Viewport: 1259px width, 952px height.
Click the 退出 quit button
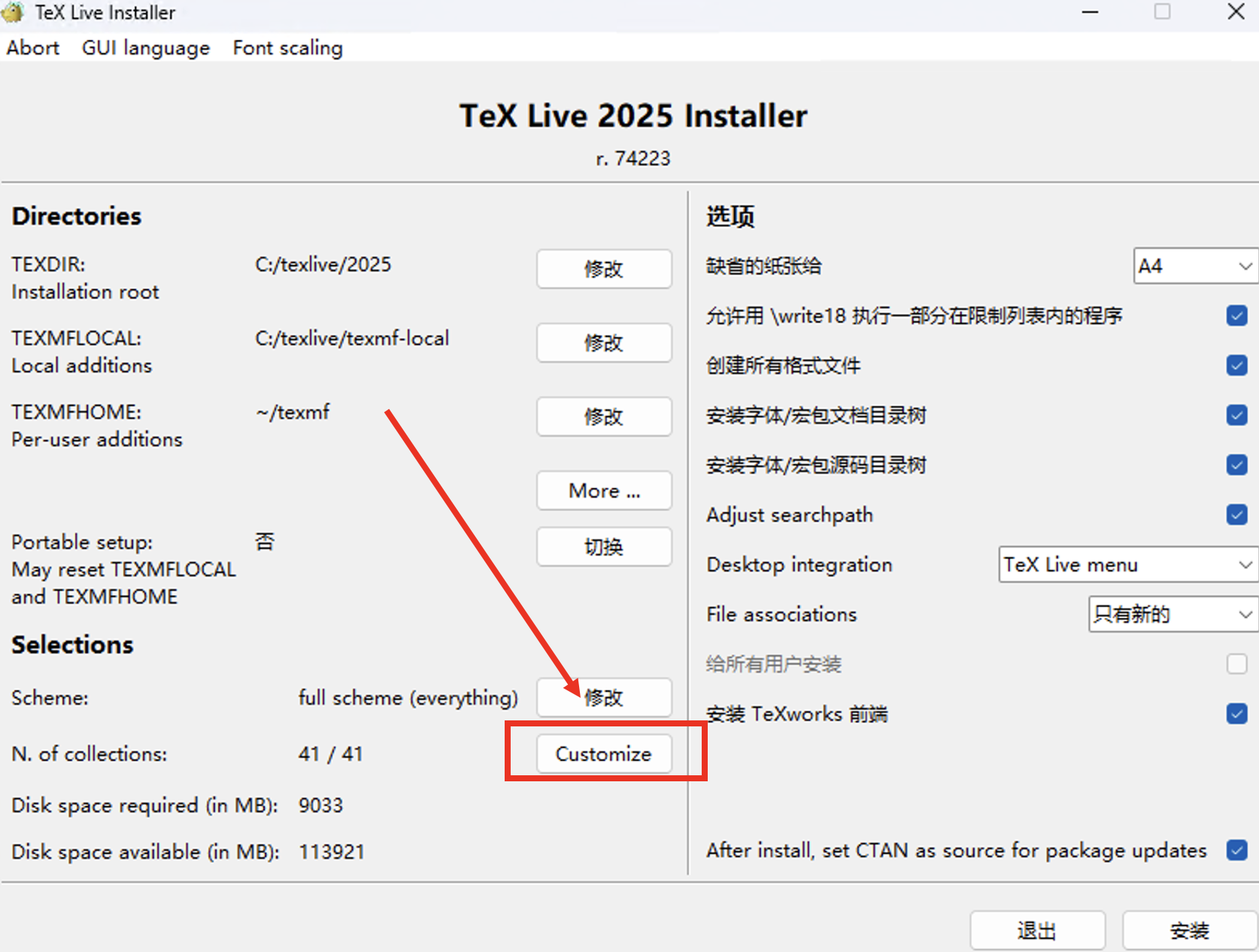pyautogui.click(x=1037, y=930)
